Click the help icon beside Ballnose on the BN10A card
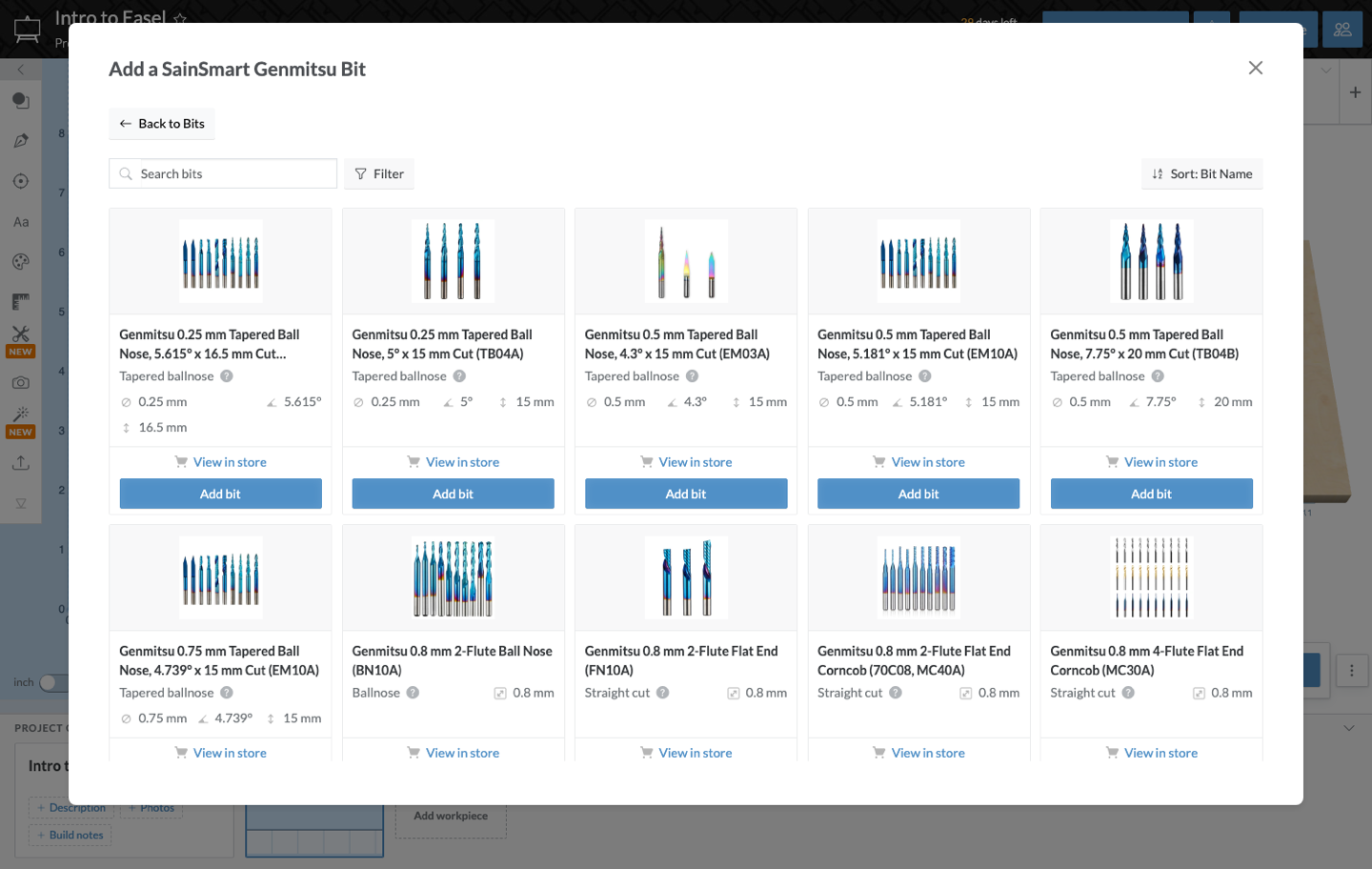 tap(413, 693)
